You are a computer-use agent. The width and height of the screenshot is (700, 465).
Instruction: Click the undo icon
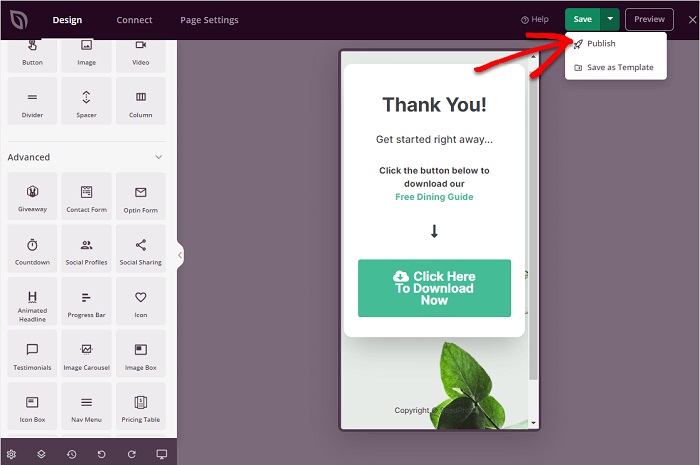point(101,454)
